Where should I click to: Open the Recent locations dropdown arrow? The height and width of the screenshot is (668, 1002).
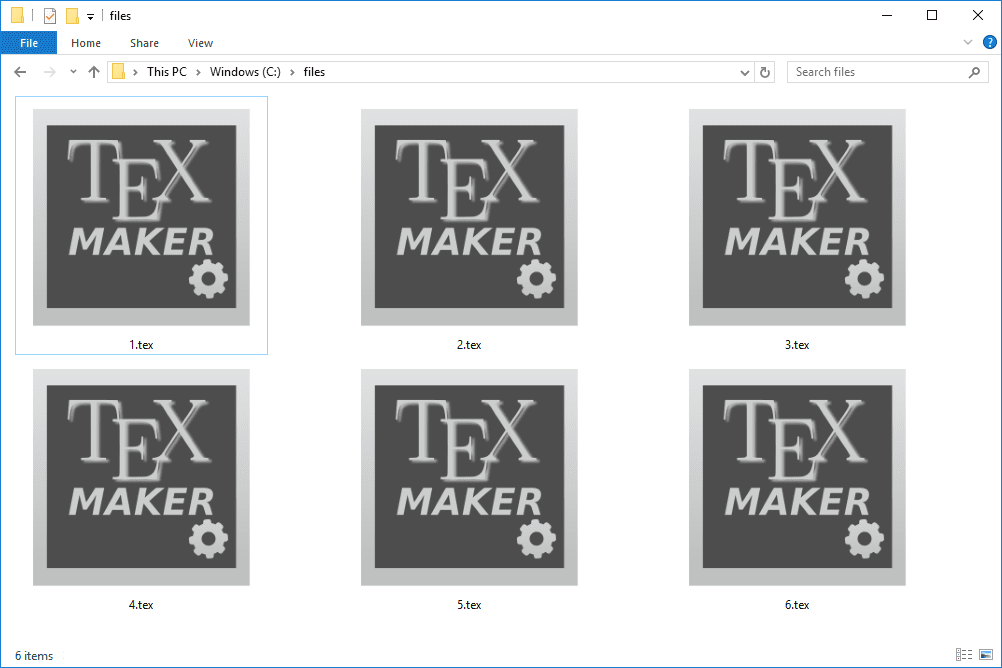point(73,72)
